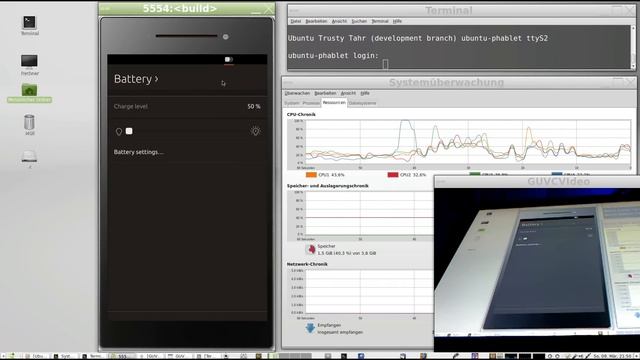Click the blue Empfangen arrow icon
This screenshot has height=360, width=640.
click(310, 328)
